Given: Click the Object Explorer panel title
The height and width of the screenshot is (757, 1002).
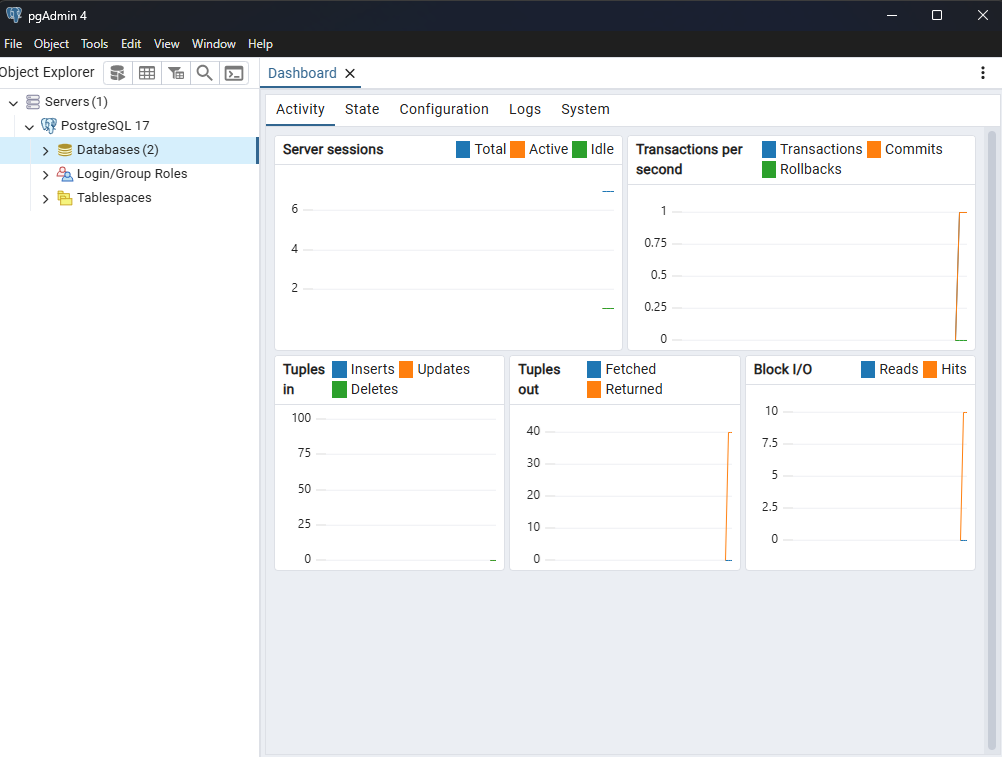Looking at the screenshot, I should (47, 72).
